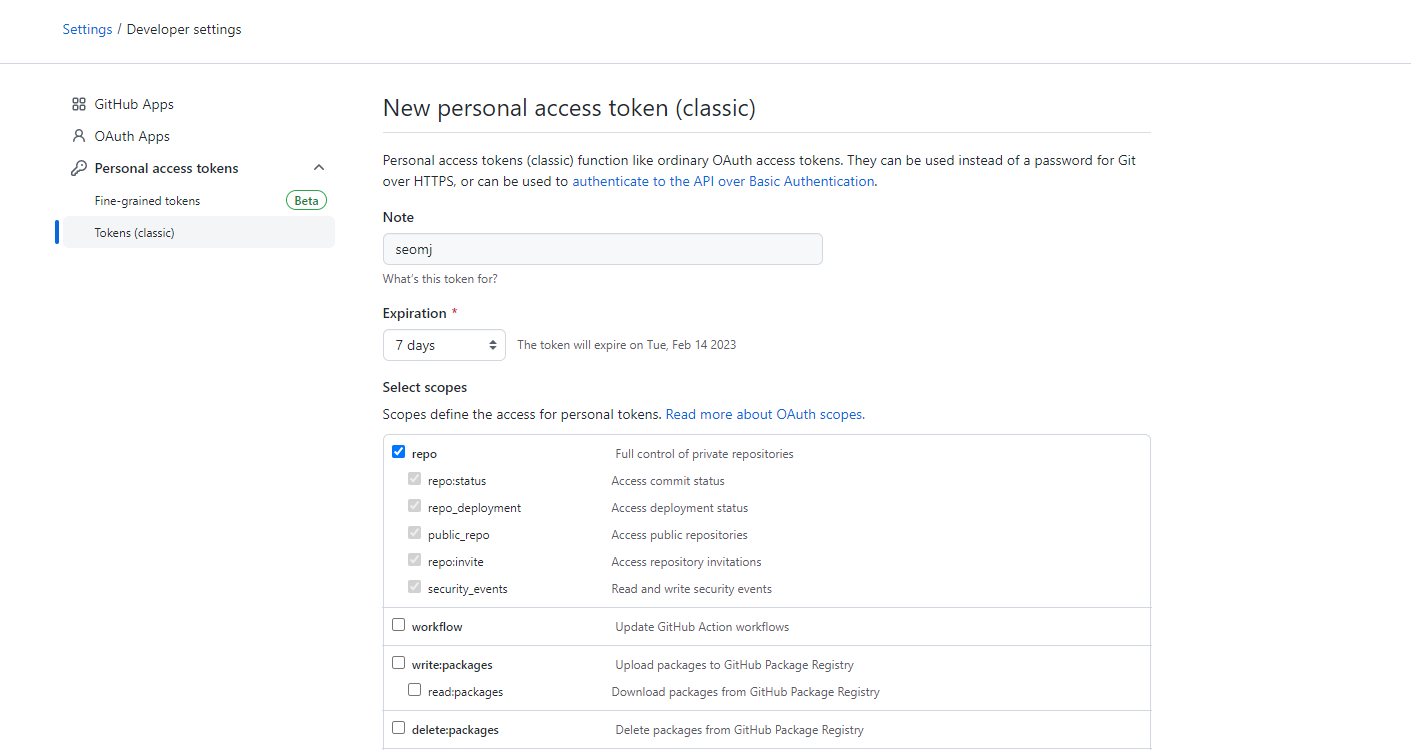Image resolution: width=1411 pixels, height=750 pixels.
Task: Click the repo:invite checkbox
Action: pos(415,560)
